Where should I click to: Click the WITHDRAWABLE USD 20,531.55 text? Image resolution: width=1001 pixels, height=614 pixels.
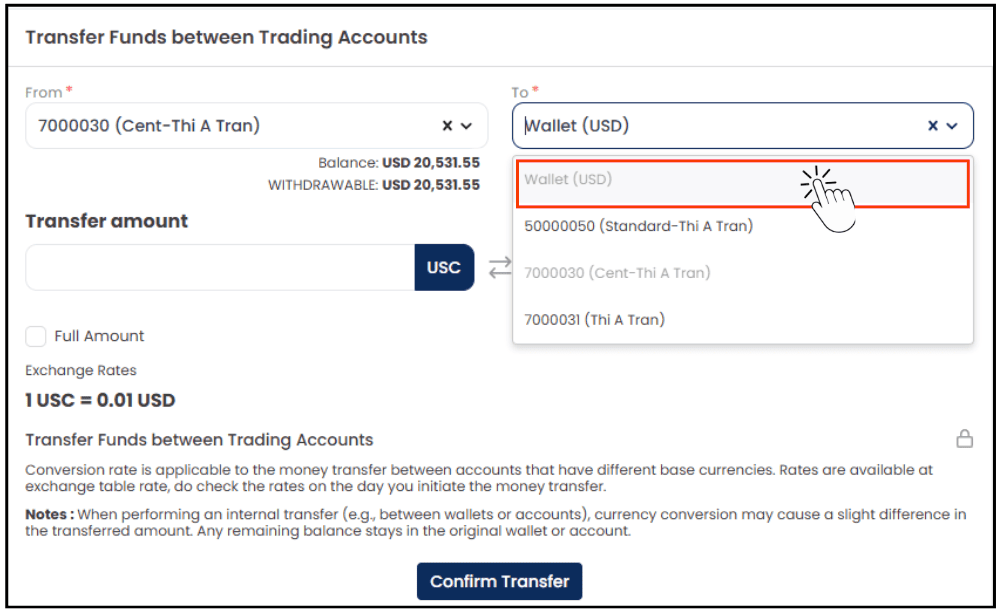[x=373, y=185]
